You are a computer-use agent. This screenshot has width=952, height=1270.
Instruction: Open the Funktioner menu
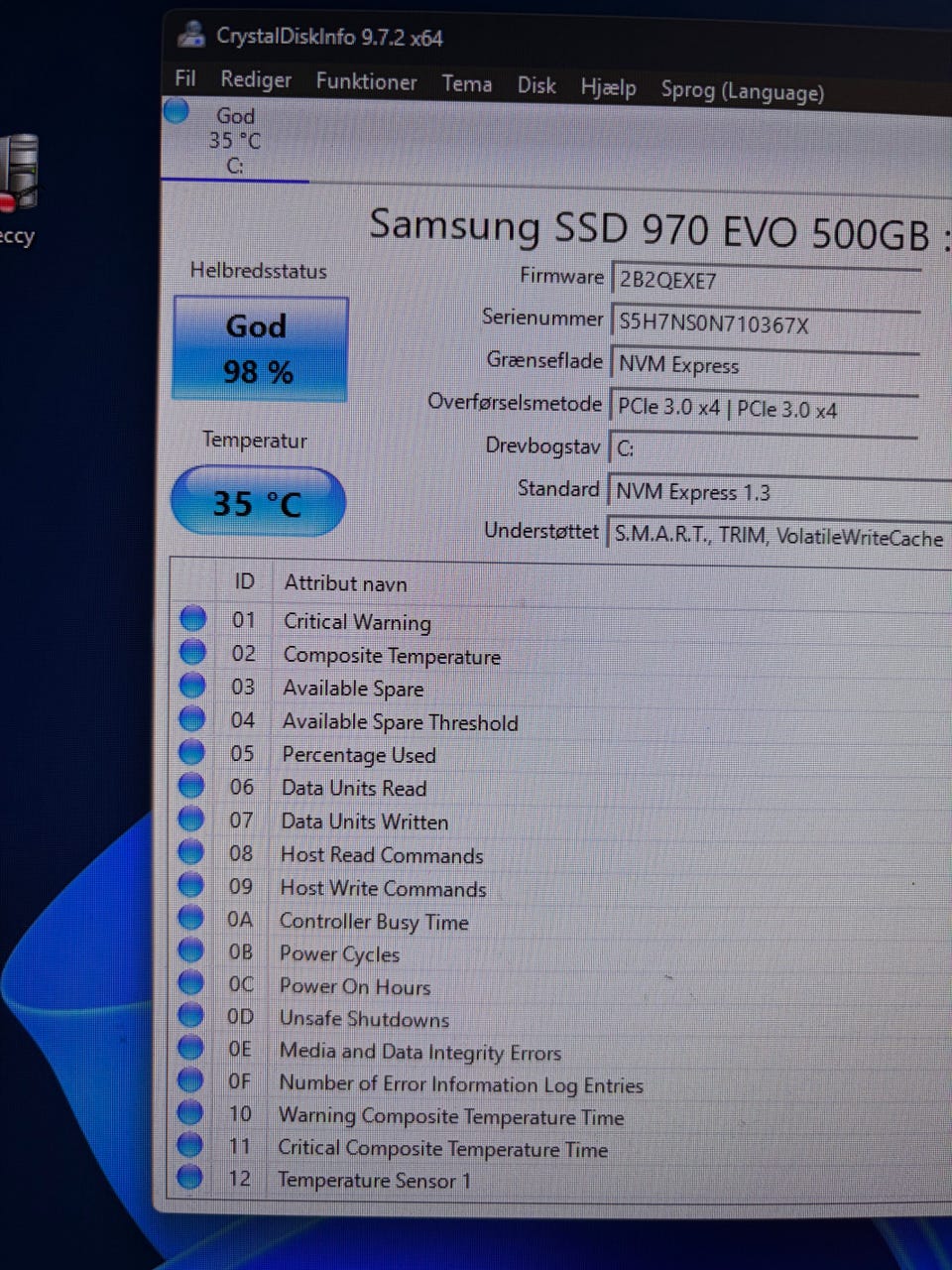tap(366, 81)
